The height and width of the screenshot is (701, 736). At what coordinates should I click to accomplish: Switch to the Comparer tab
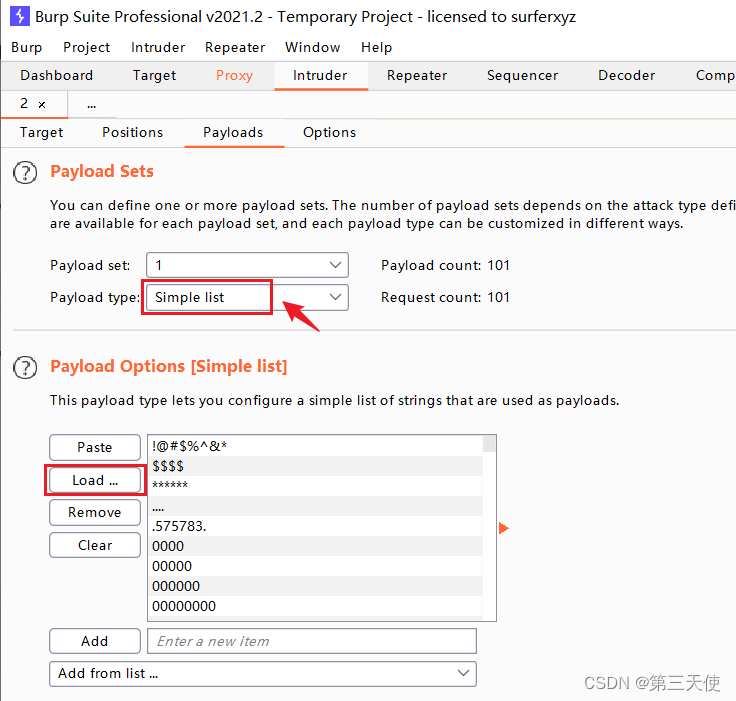[714, 76]
